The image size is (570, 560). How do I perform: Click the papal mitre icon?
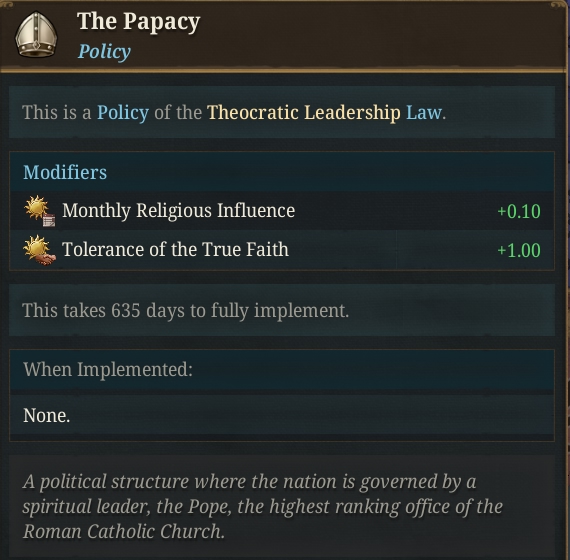tap(36, 35)
